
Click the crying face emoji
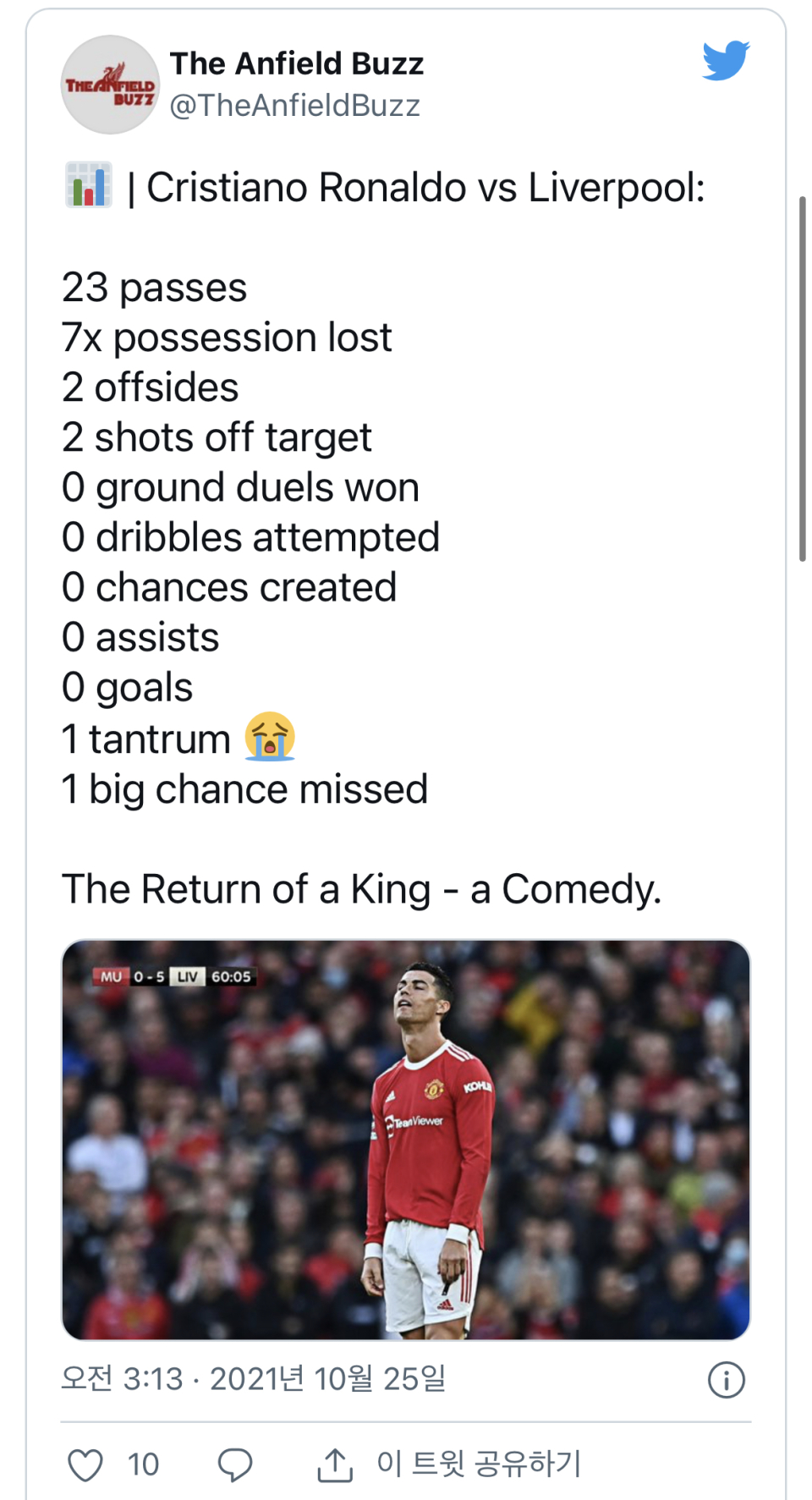(270, 737)
